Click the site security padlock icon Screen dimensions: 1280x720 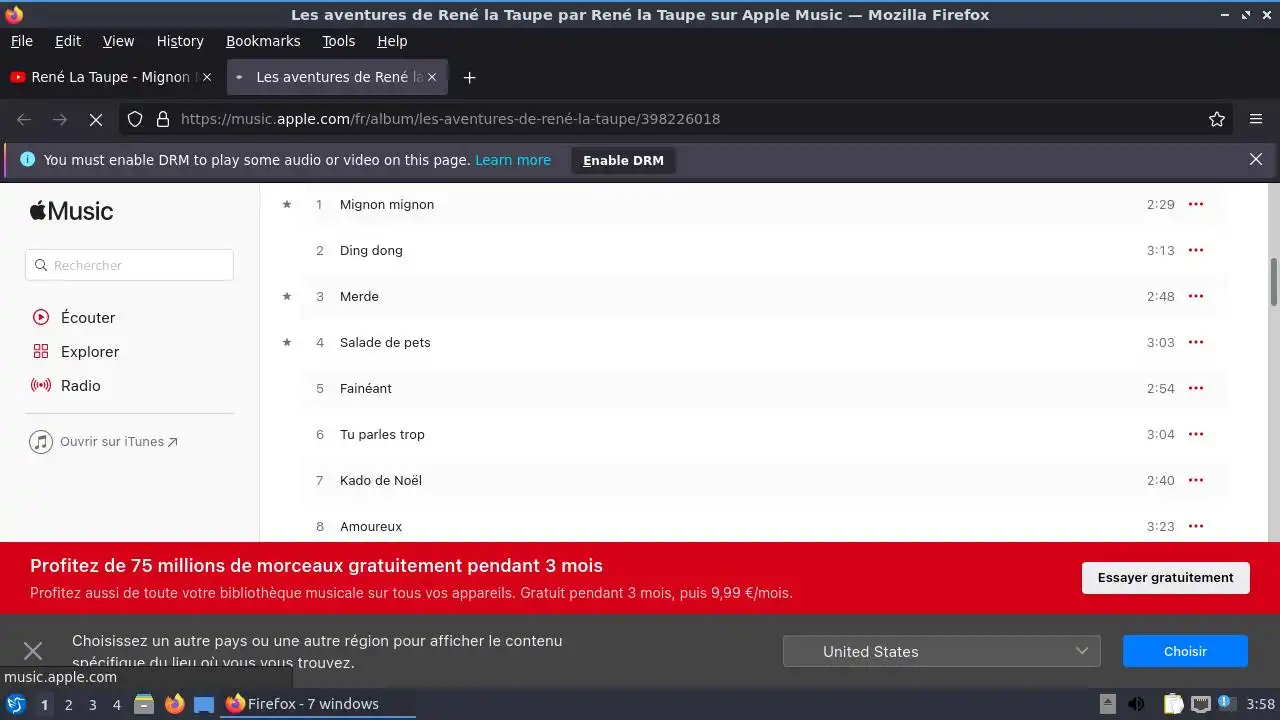coord(163,119)
